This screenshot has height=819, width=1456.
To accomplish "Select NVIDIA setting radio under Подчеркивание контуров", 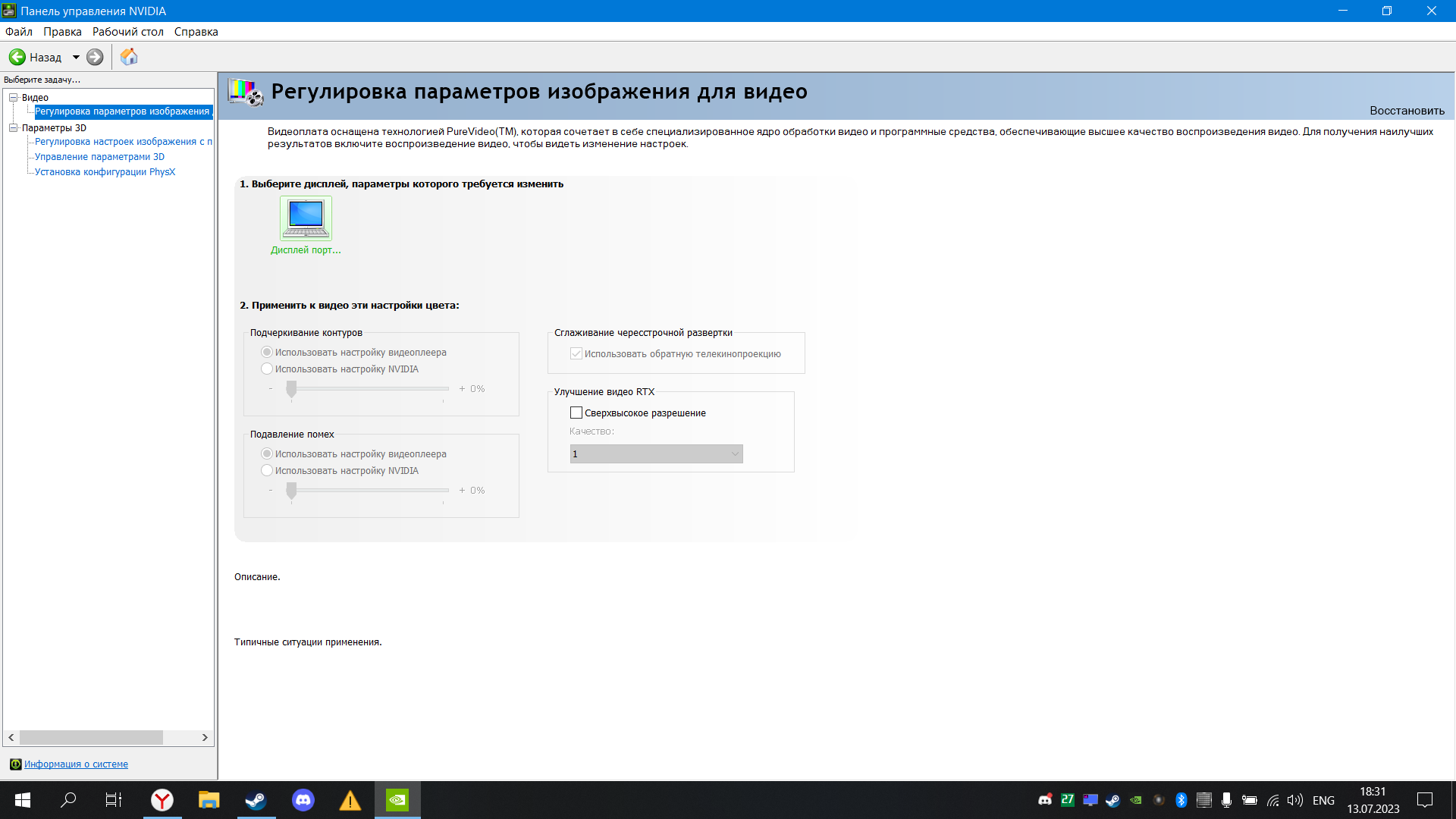I will [267, 369].
